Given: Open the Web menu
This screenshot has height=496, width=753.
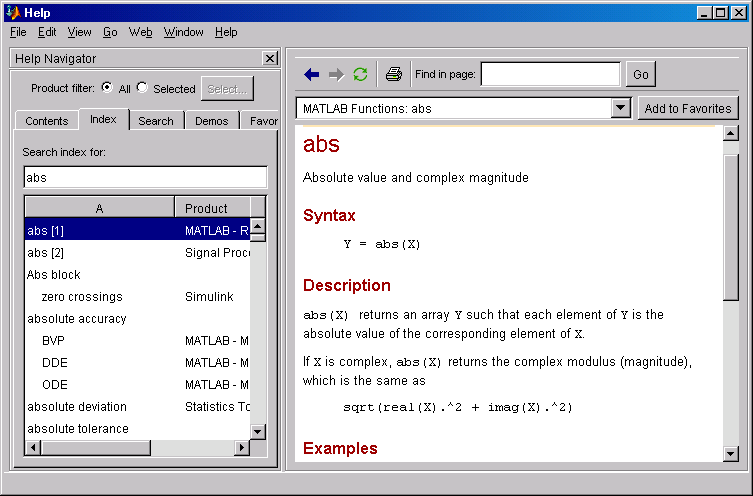Looking at the screenshot, I should tap(140, 32).
